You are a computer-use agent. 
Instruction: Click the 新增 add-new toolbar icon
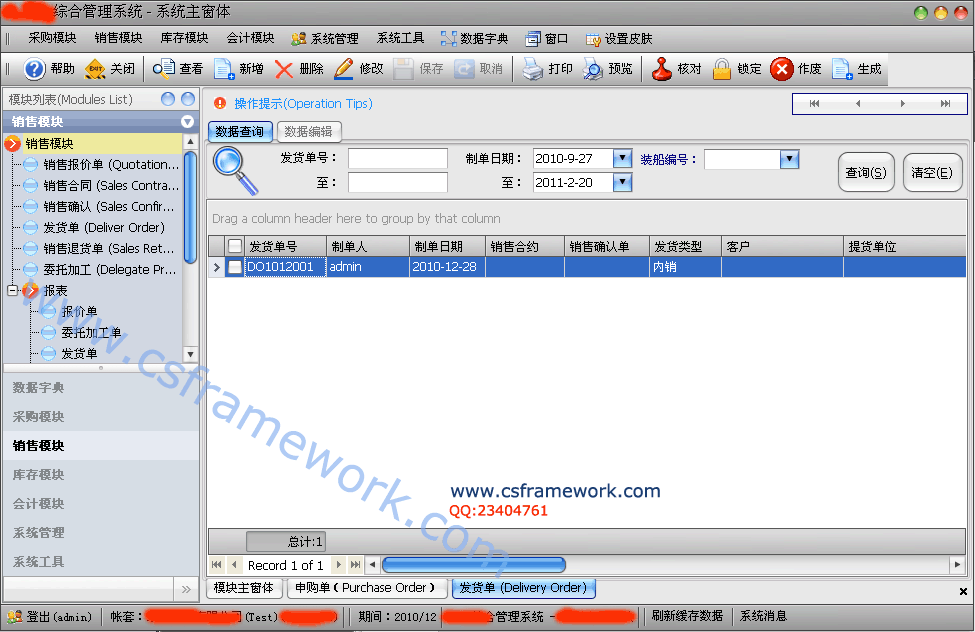(x=224, y=69)
